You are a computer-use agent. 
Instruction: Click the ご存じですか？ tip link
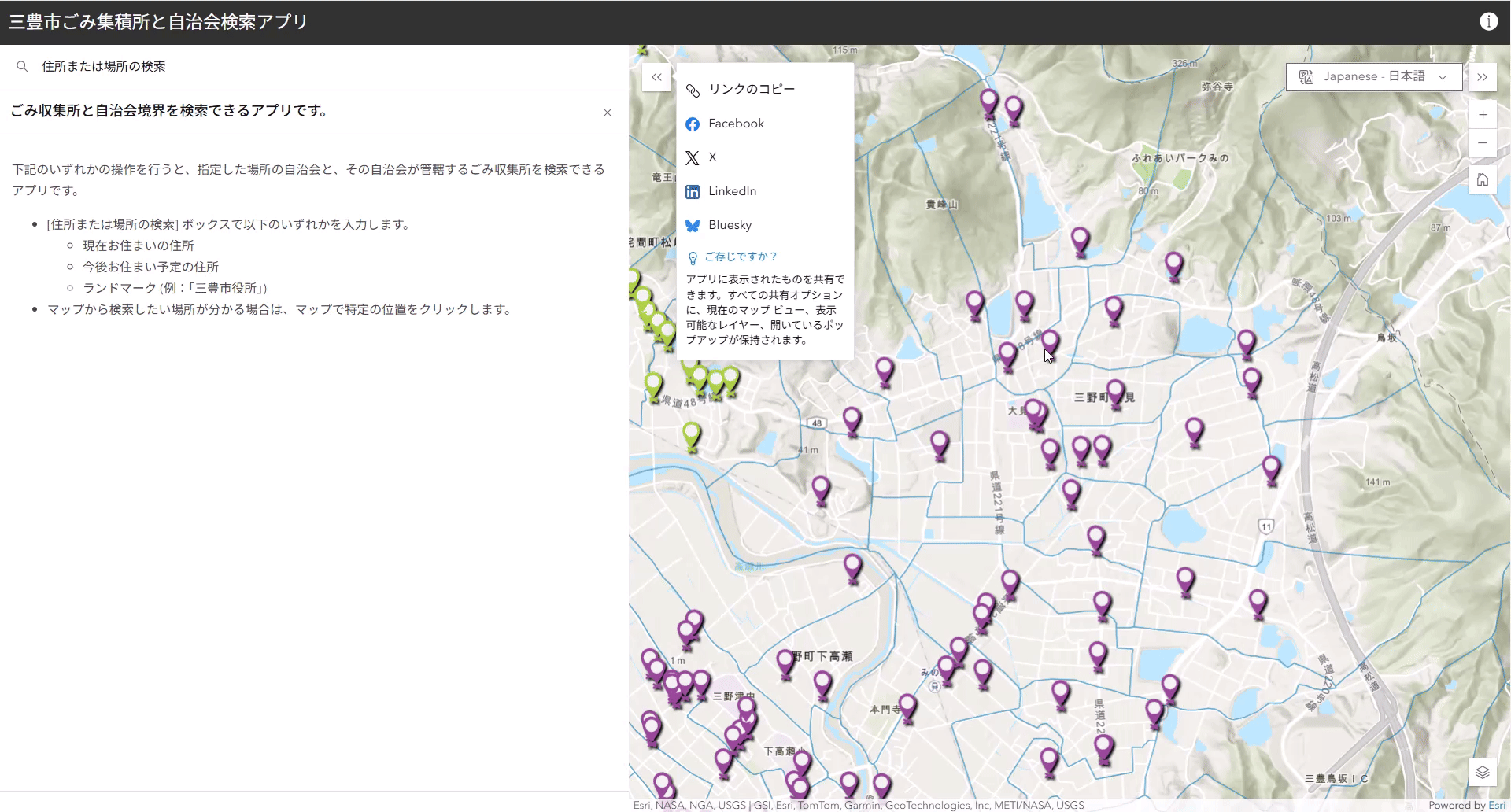pyautogui.click(x=741, y=257)
